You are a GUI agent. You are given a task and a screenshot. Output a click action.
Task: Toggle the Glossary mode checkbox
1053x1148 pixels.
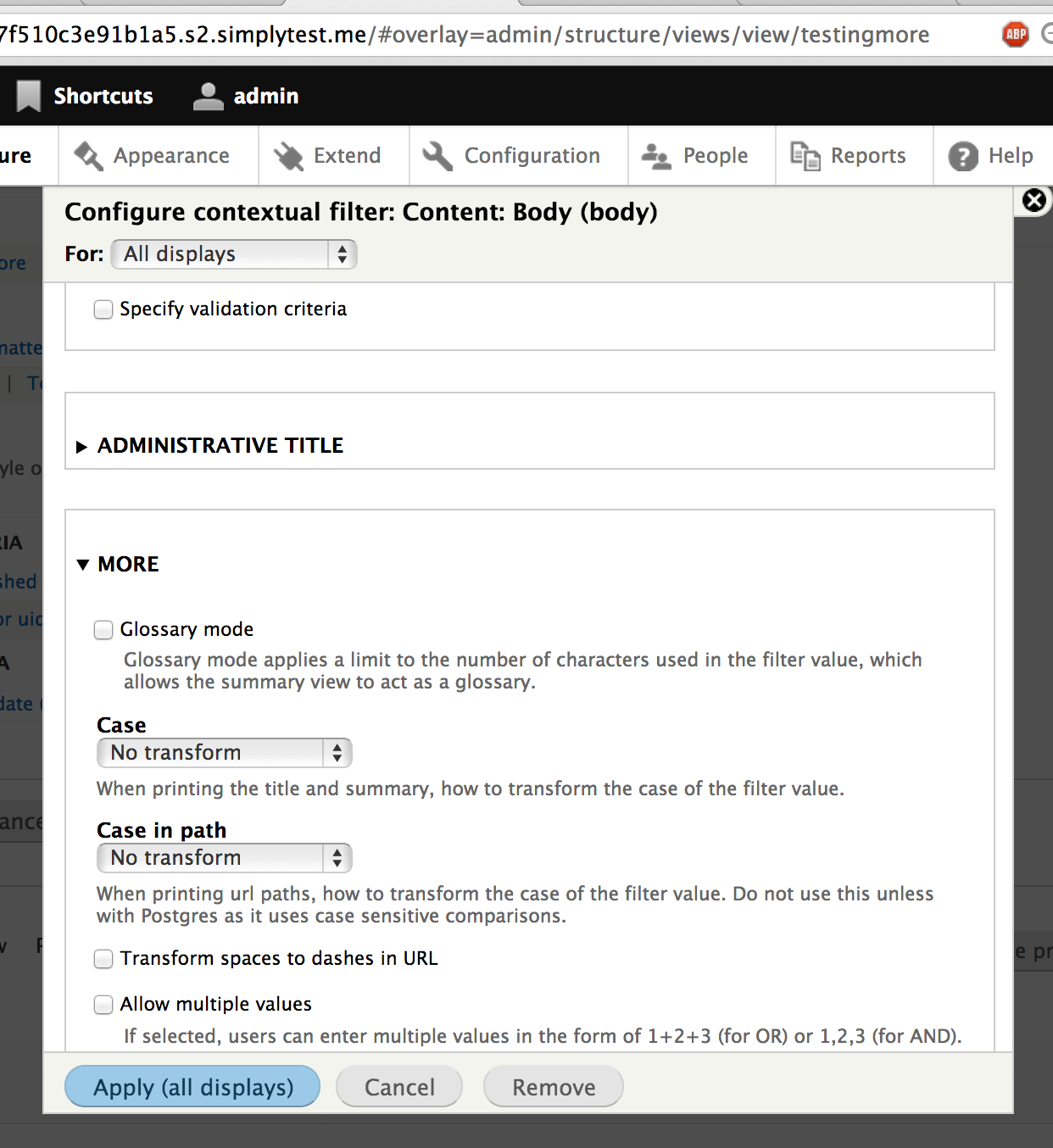[103, 630]
